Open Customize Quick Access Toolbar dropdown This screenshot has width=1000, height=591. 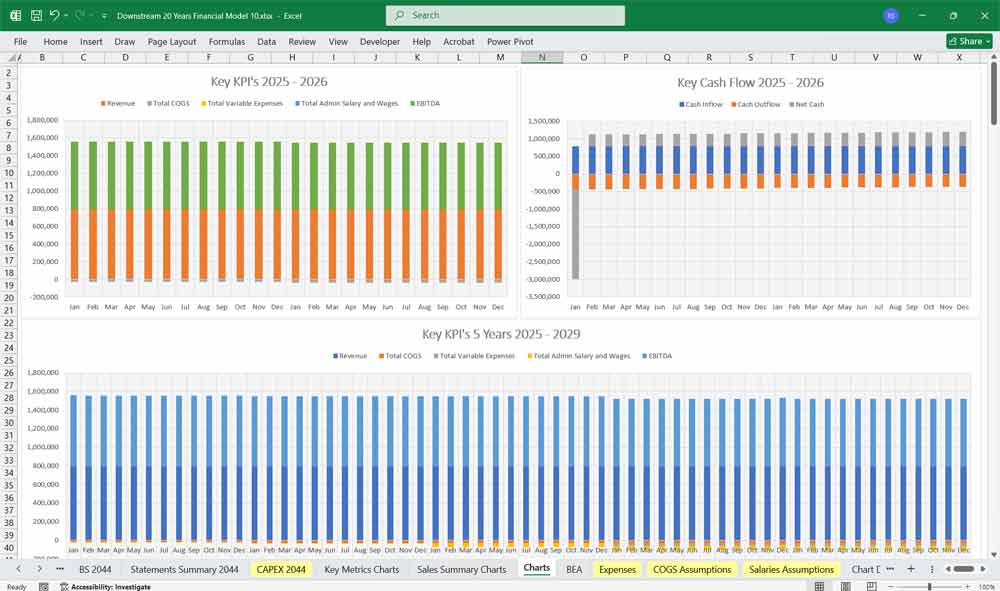click(104, 16)
